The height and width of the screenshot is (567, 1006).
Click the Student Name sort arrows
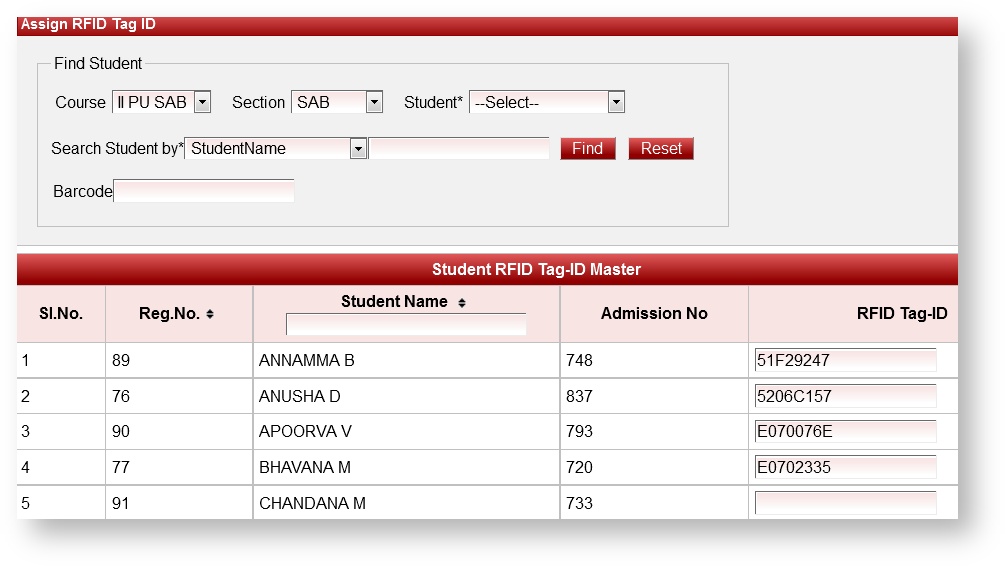point(461,302)
